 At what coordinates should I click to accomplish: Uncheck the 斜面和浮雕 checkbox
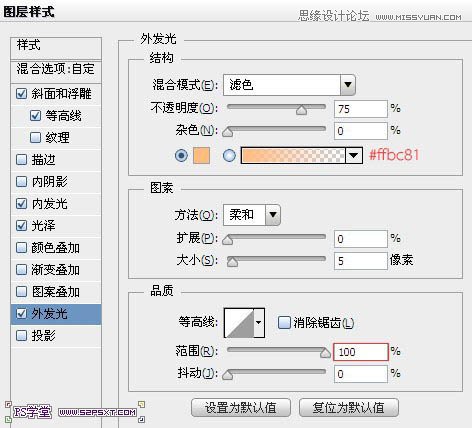pos(21,94)
